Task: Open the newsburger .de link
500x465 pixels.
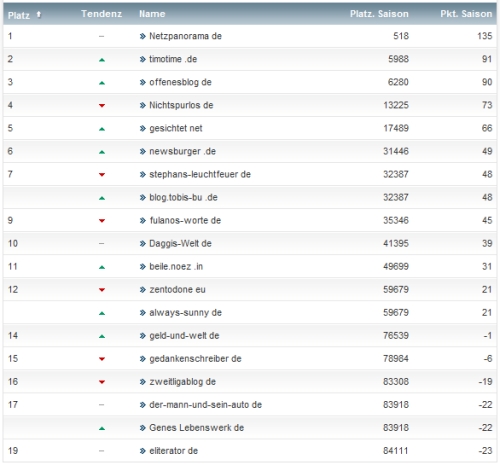Action: click(x=182, y=151)
